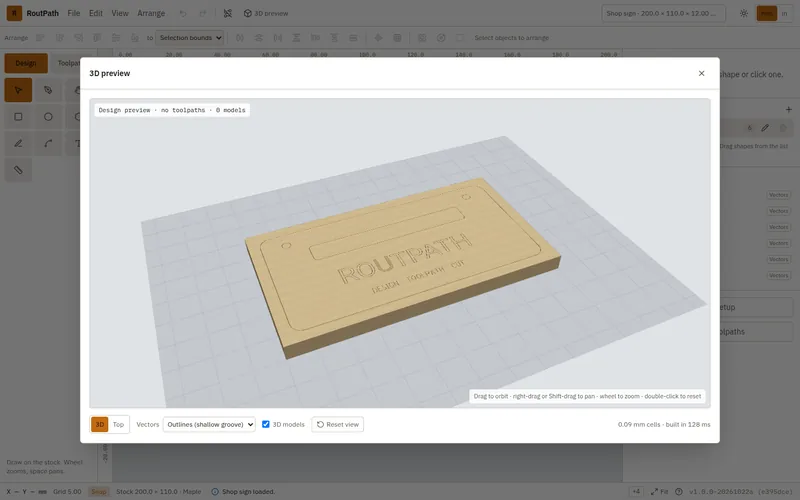Click the RoutPath logo icon
The image size is (800, 500).
14,13
